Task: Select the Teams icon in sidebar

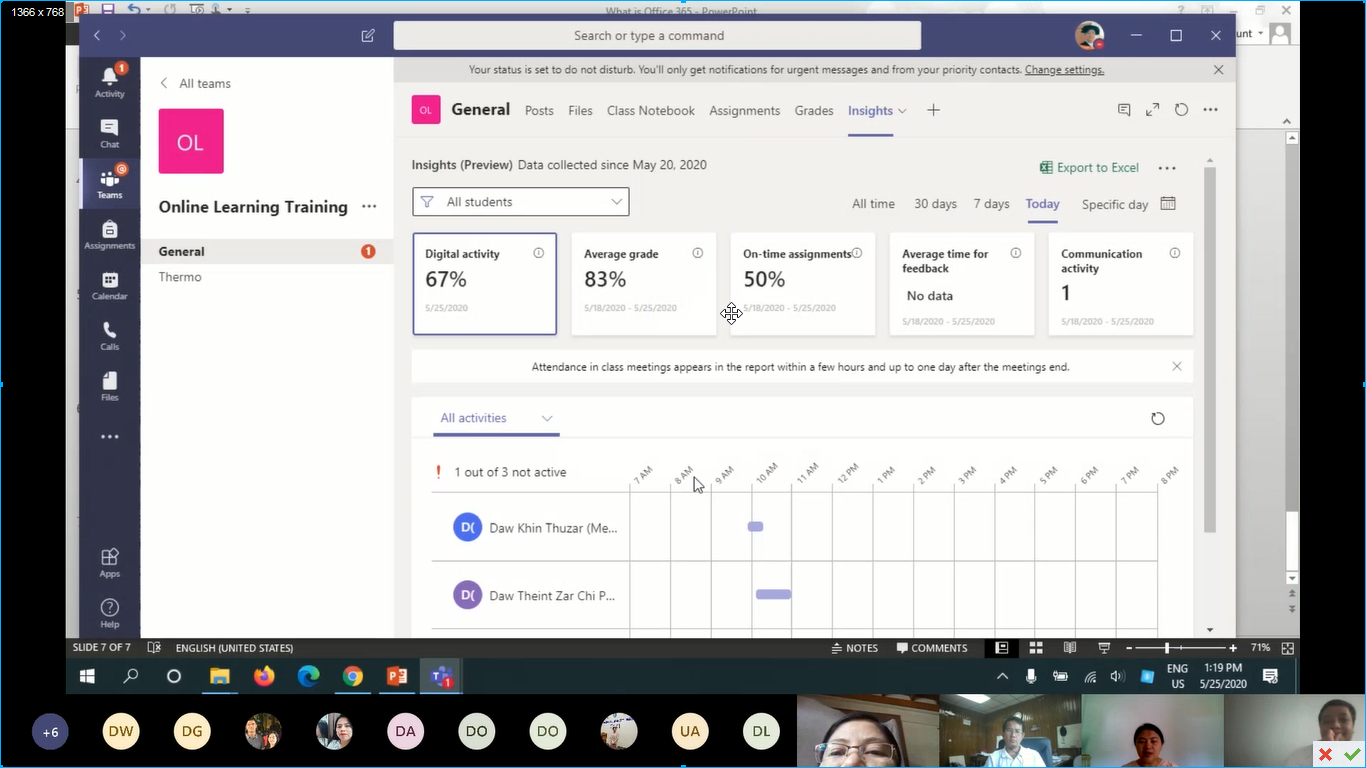Action: point(110,184)
